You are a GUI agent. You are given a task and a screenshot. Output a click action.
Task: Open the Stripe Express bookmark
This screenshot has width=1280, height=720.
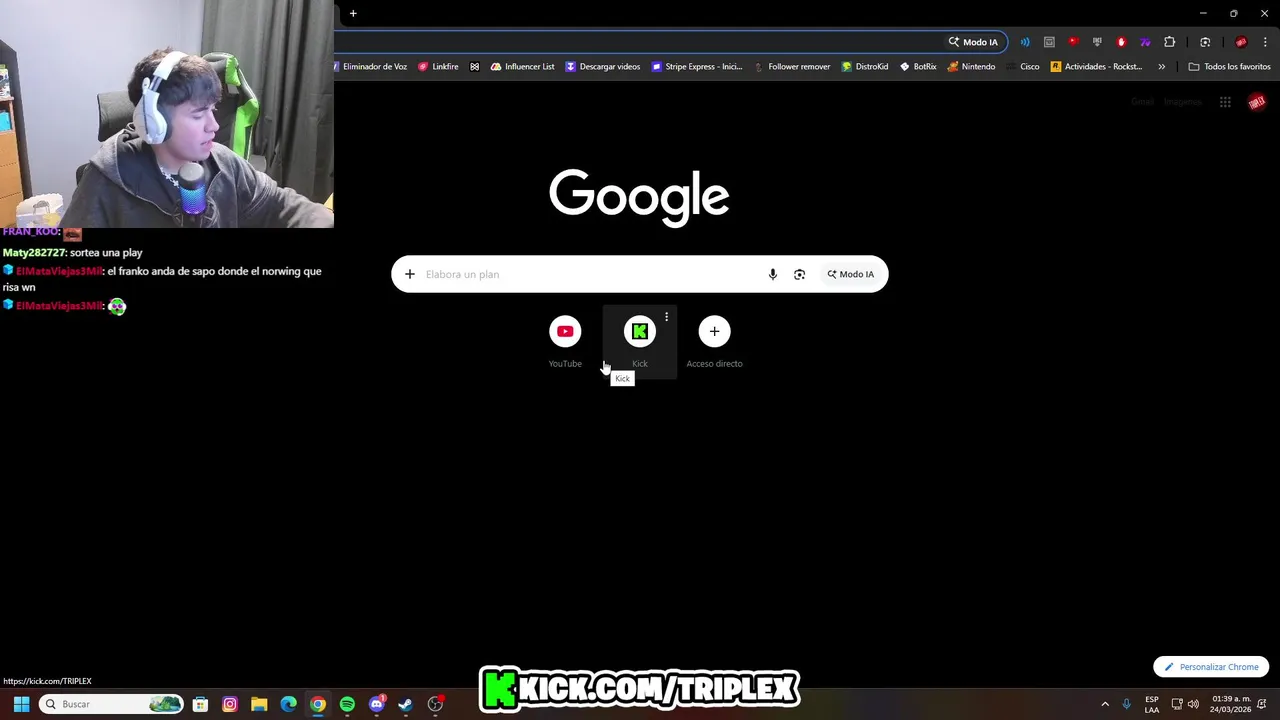[697, 67]
